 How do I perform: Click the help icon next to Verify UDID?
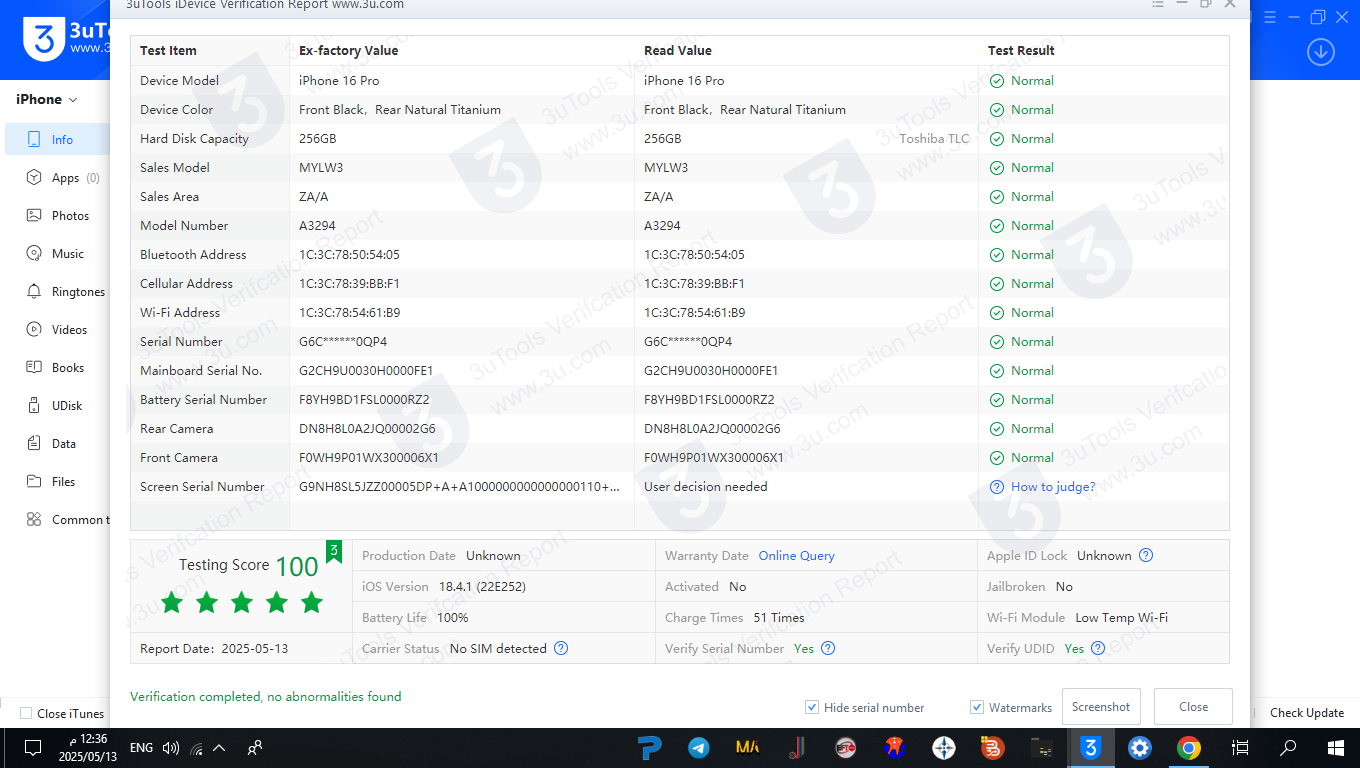1098,649
